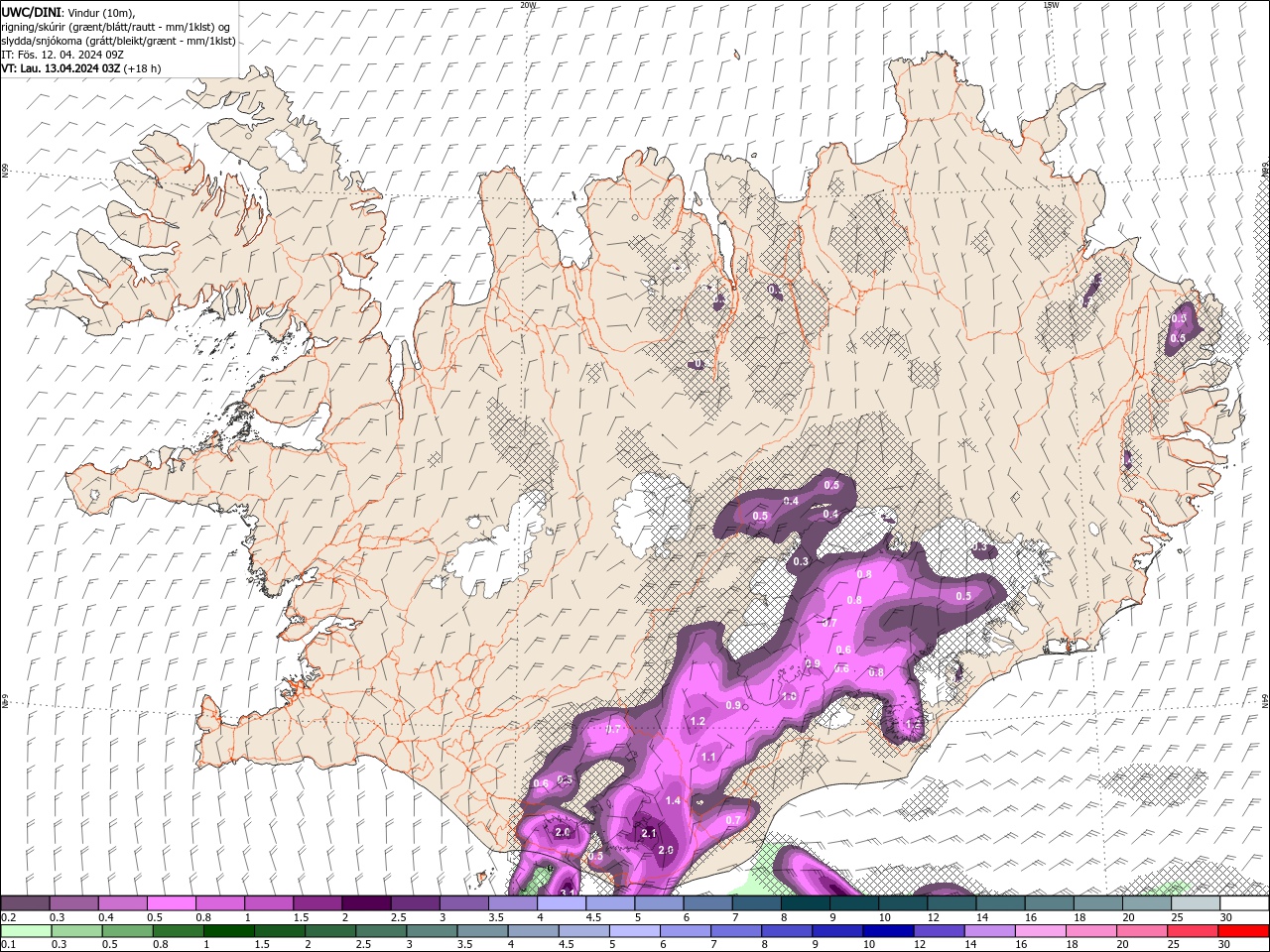This screenshot has height=952, width=1270.
Task: Click the '20W' longitude label at top
Action: click(x=528, y=5)
